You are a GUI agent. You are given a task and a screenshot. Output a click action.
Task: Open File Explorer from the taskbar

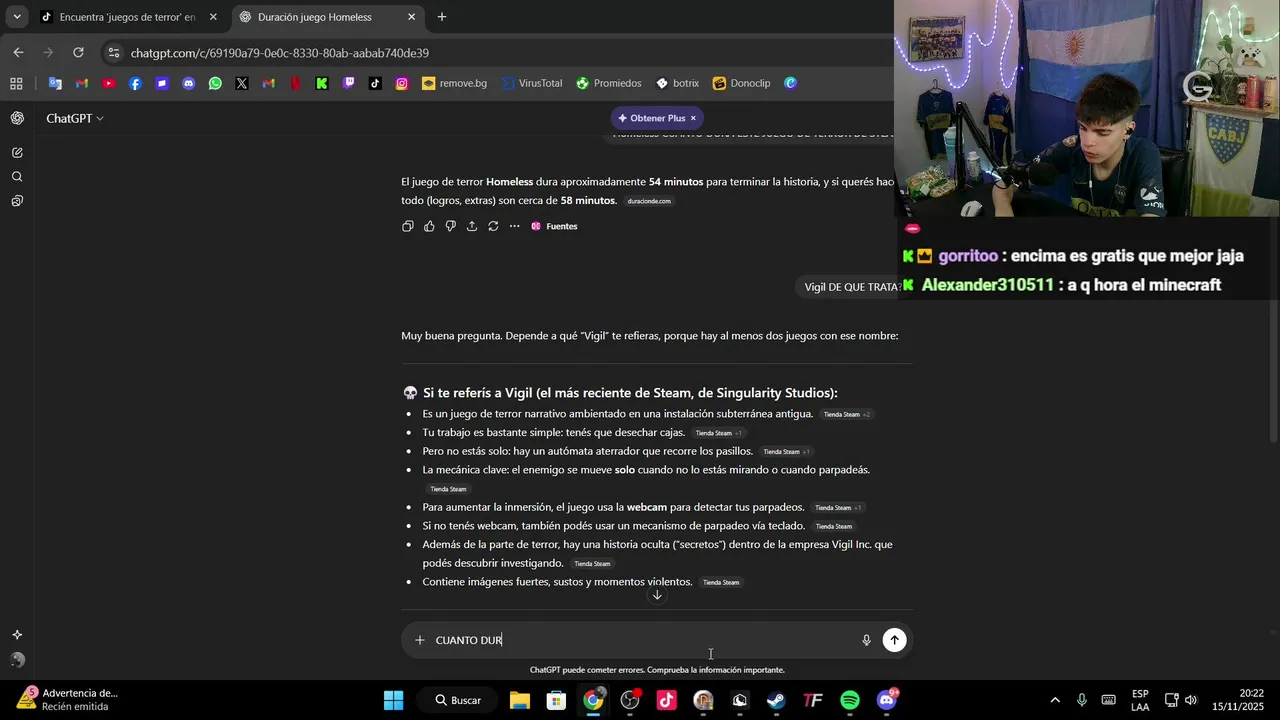tap(520, 700)
